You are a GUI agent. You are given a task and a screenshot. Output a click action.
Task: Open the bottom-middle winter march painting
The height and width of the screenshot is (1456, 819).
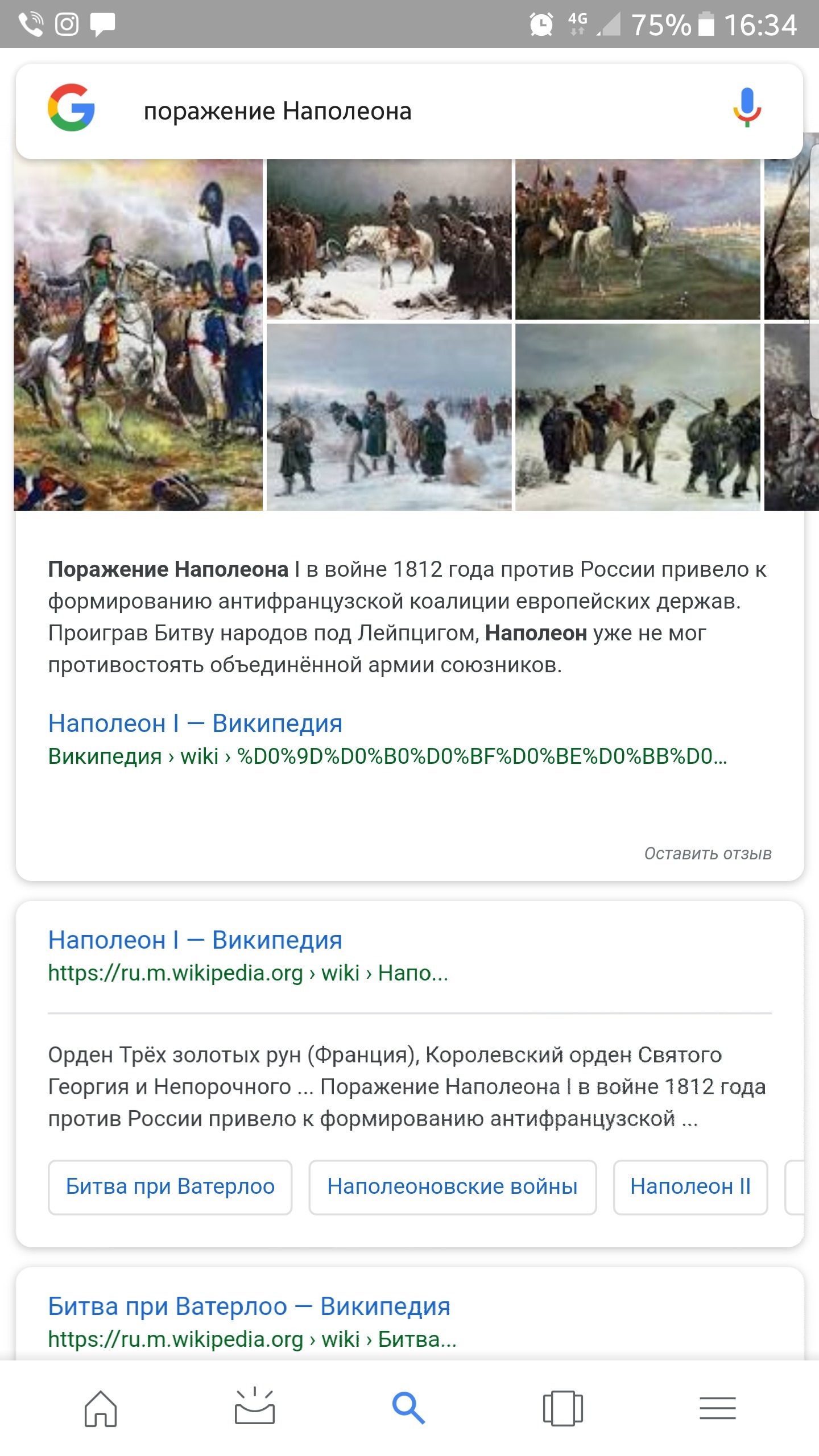[x=389, y=417]
